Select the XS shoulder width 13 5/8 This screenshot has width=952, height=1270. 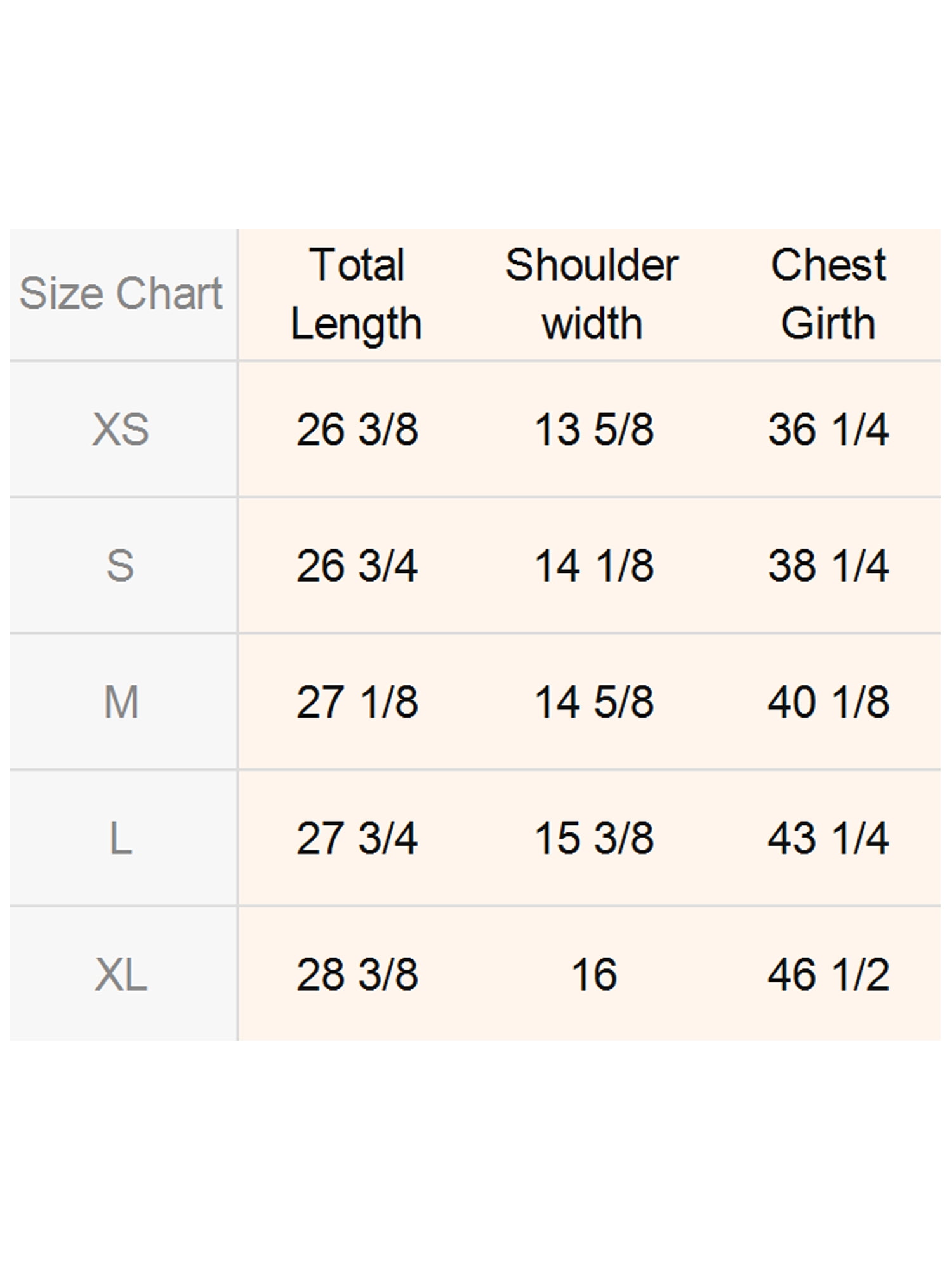(594, 429)
